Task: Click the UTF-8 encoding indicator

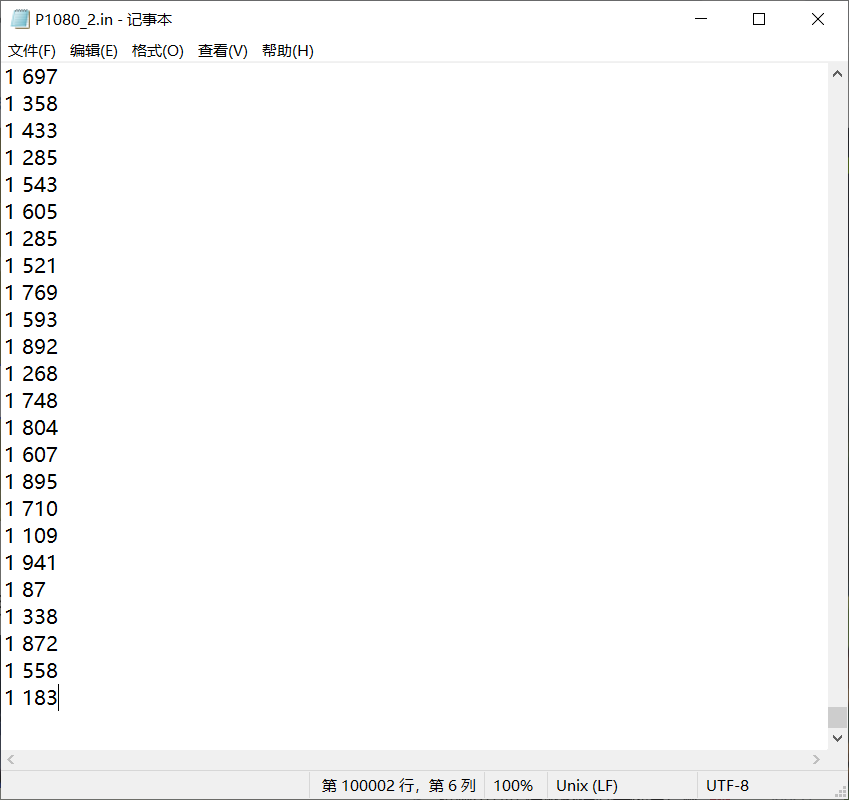Action: [x=727, y=786]
